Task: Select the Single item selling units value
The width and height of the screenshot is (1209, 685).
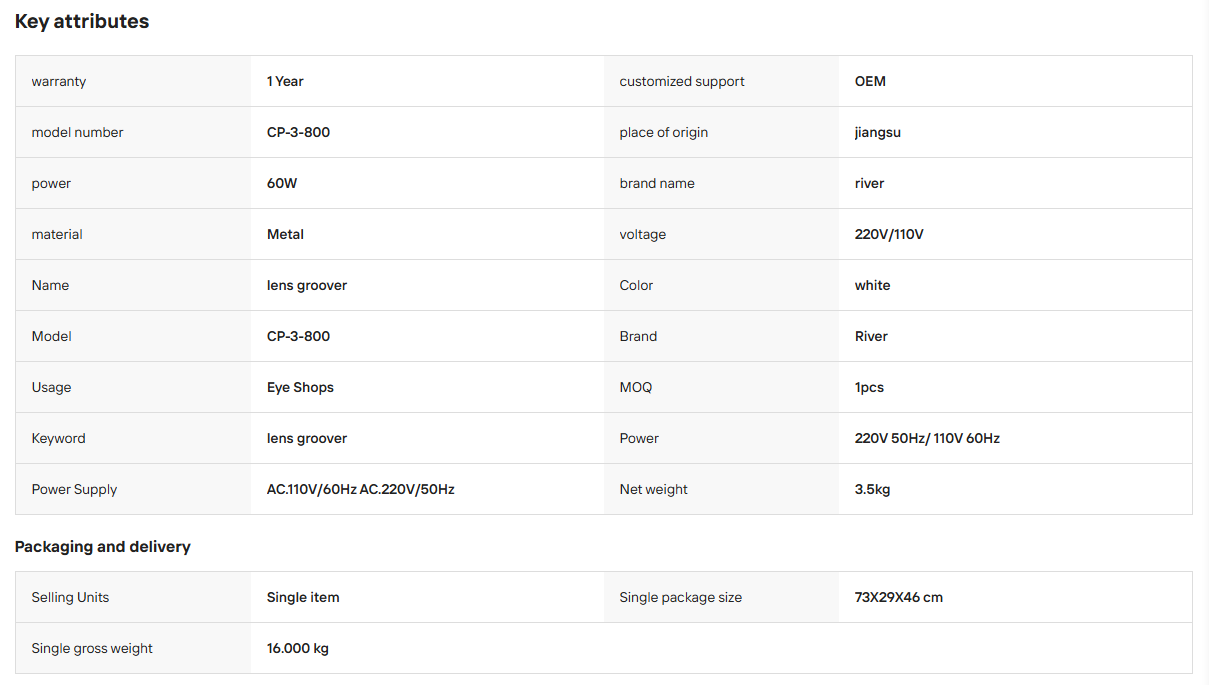Action: (303, 597)
